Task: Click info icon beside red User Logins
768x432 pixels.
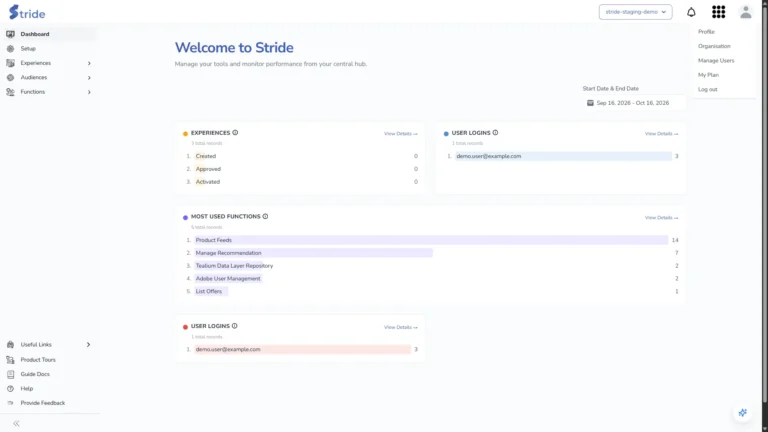Action: click(x=235, y=326)
